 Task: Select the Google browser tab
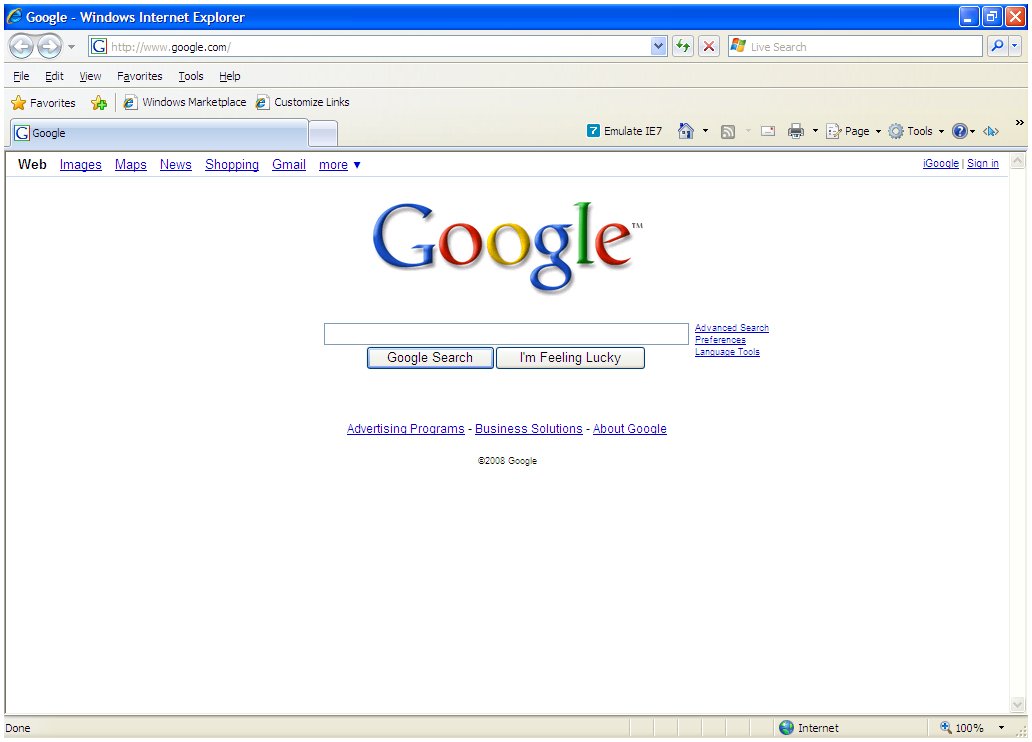tap(159, 133)
